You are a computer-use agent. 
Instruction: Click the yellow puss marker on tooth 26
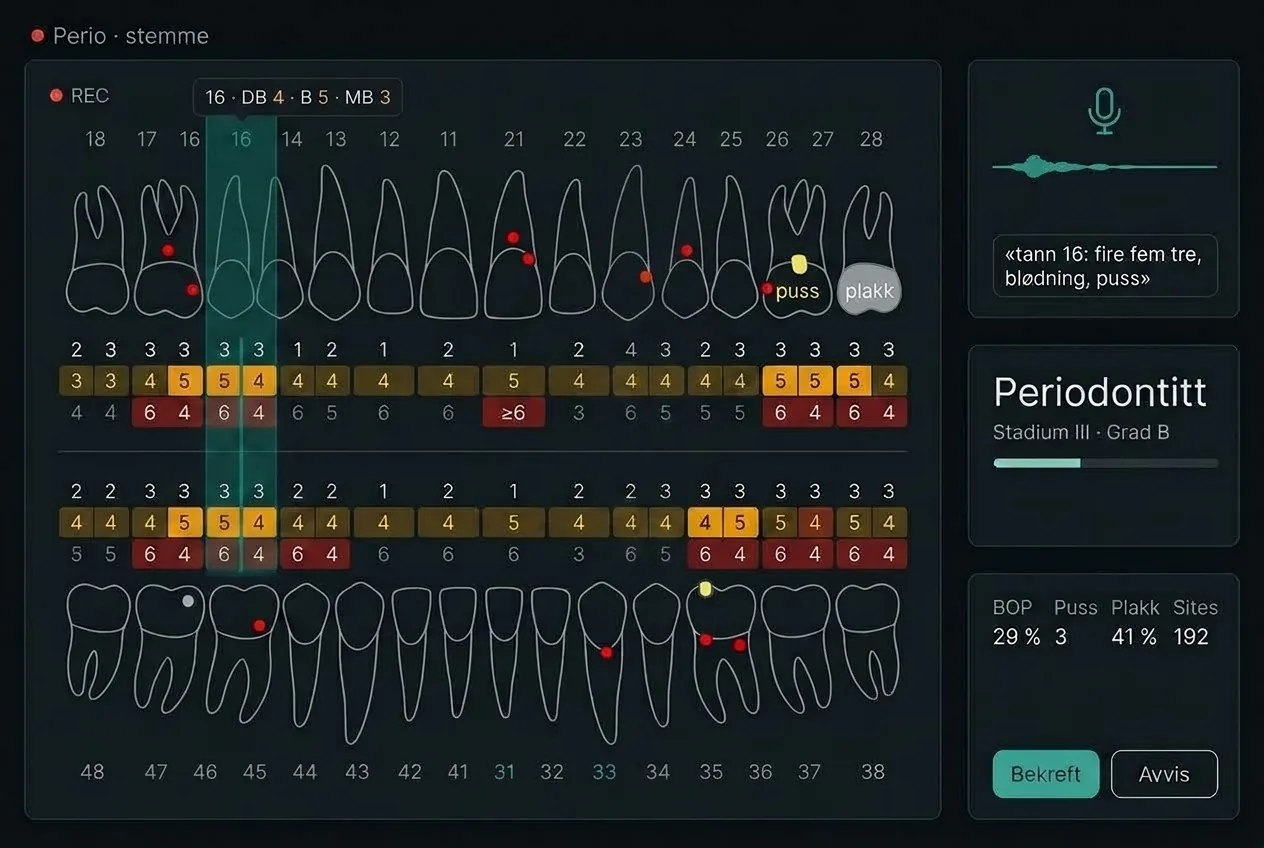pyautogui.click(x=798, y=264)
